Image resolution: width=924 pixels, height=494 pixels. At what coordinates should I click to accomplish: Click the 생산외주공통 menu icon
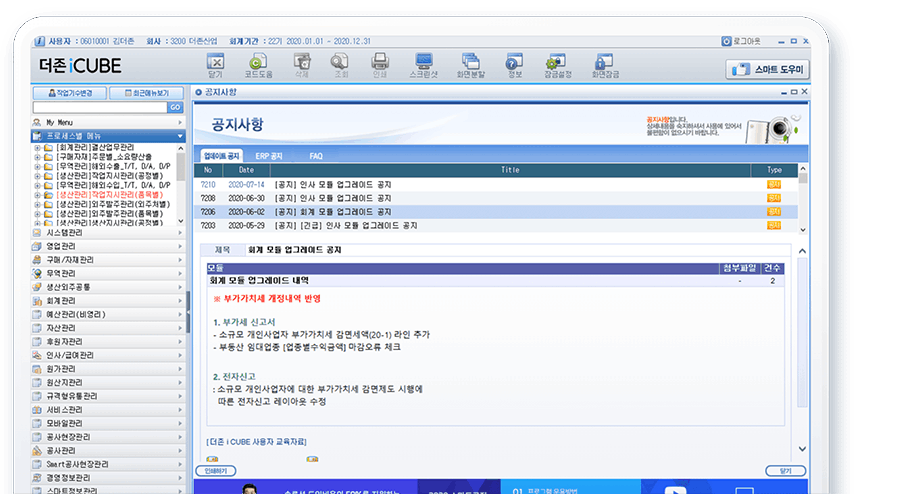(x=37, y=287)
